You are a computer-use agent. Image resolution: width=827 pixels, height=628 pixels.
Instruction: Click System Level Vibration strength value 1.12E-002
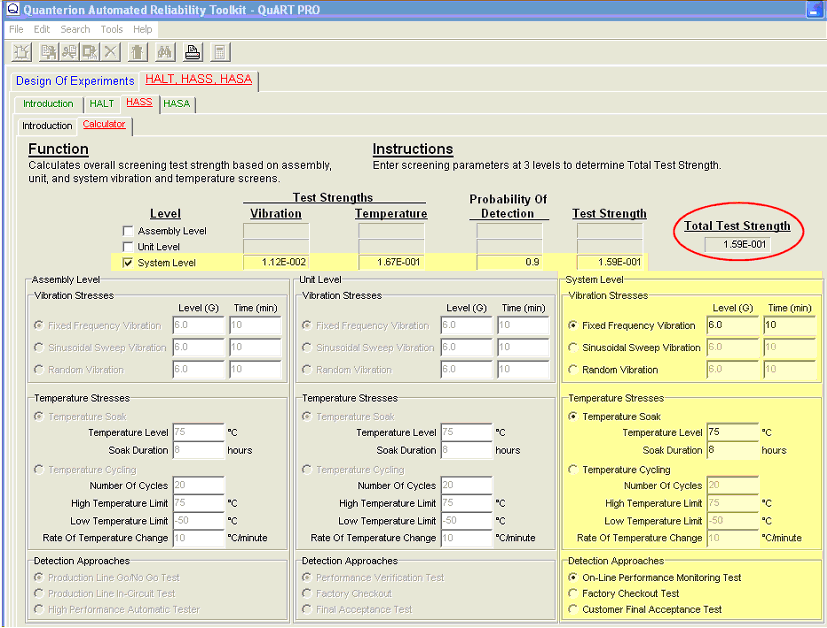tap(276, 262)
